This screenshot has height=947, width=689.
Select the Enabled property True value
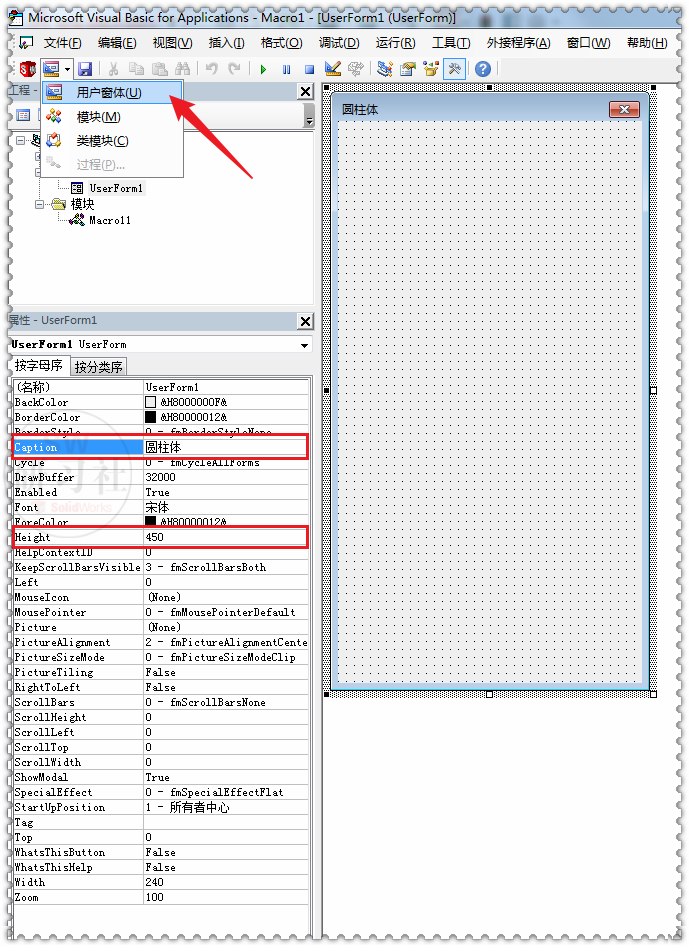tap(225, 492)
